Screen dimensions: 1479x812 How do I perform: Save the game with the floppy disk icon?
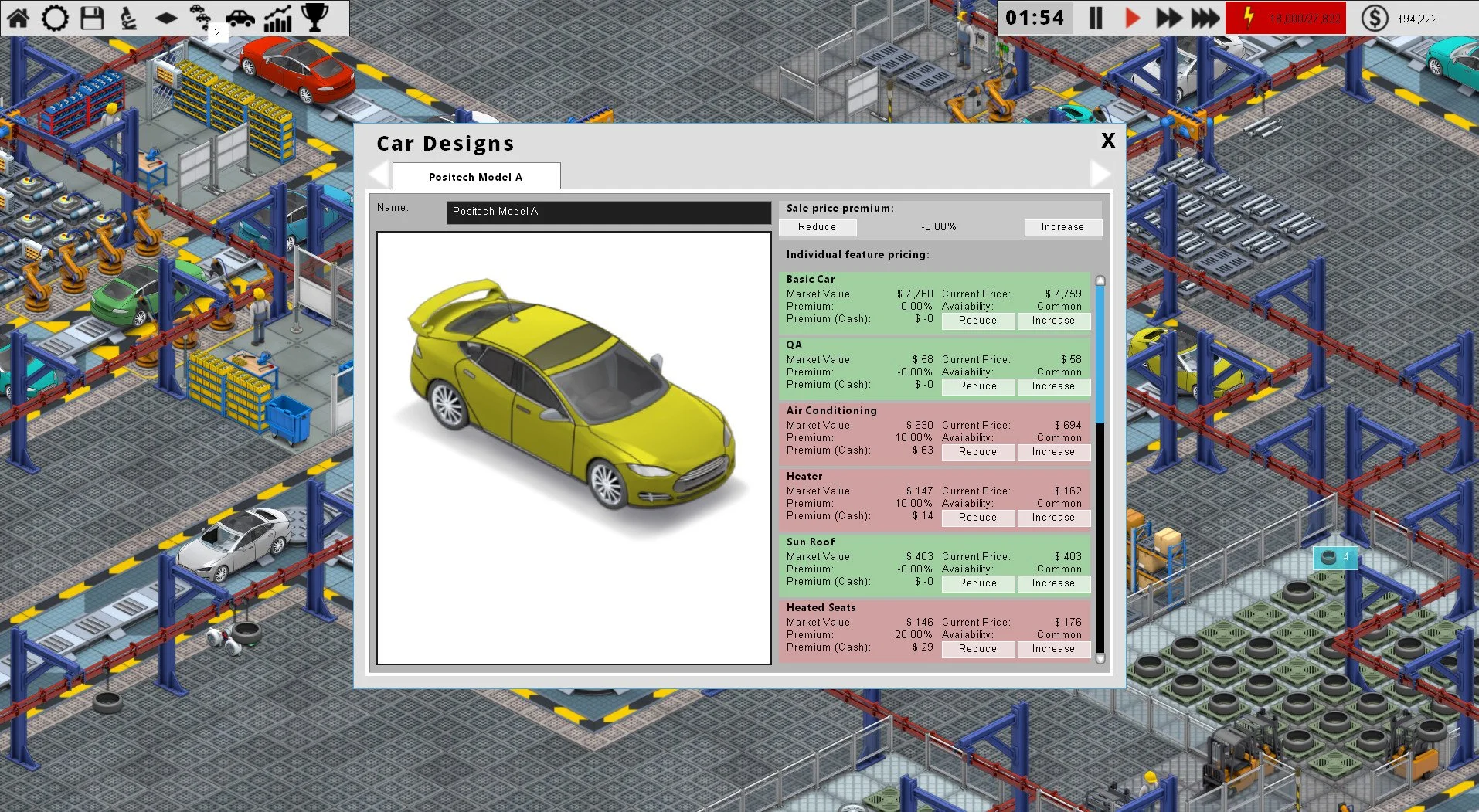(93, 17)
